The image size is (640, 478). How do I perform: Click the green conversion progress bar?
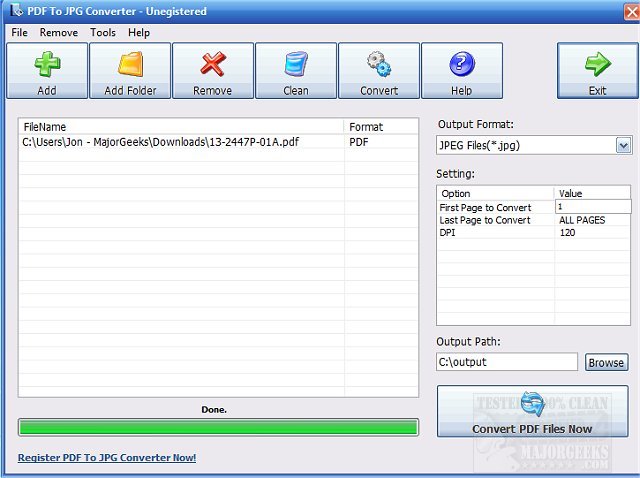[218, 427]
